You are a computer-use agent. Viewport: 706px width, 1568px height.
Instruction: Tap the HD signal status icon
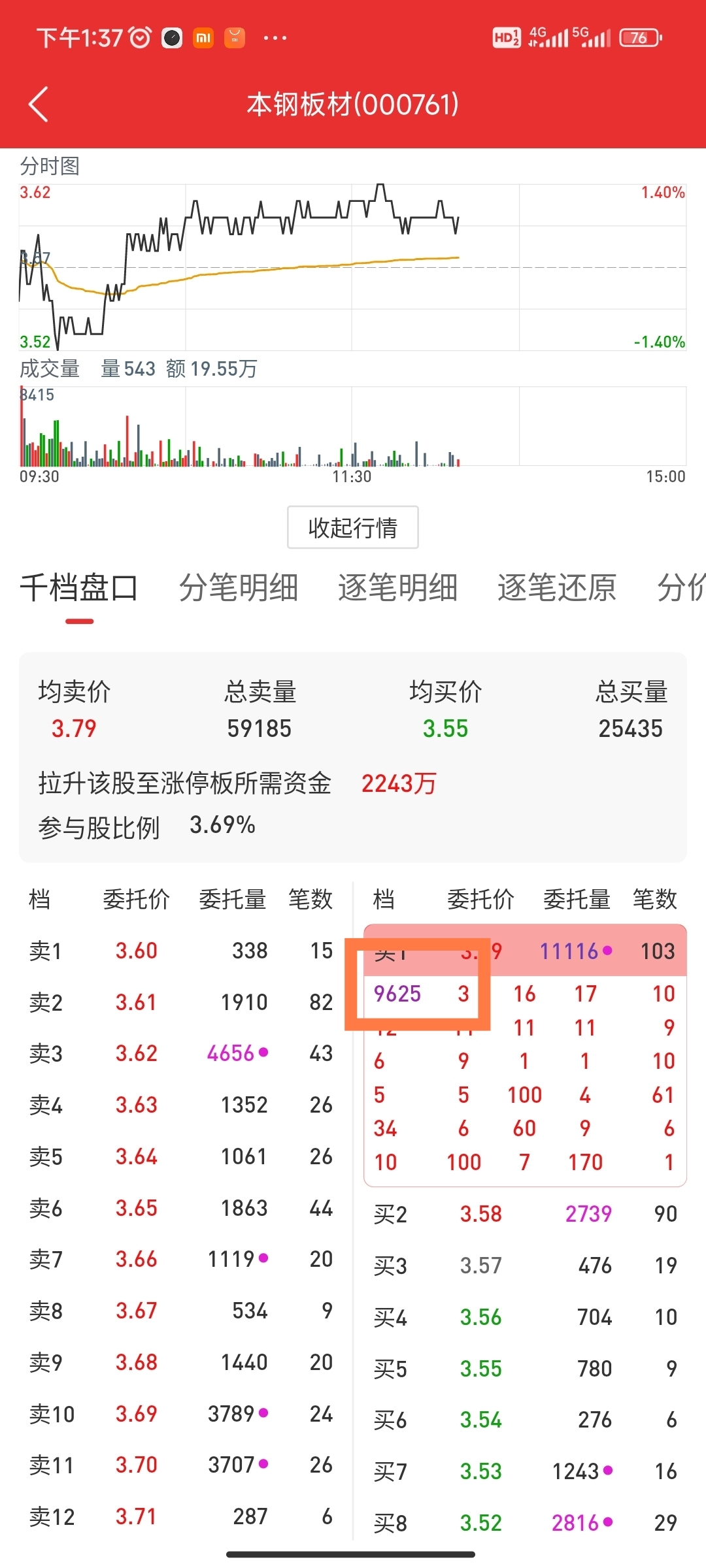(507, 38)
